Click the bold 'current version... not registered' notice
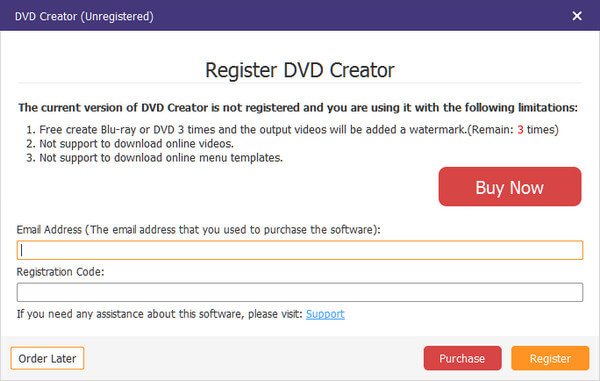The image size is (600, 381). click(x=298, y=107)
